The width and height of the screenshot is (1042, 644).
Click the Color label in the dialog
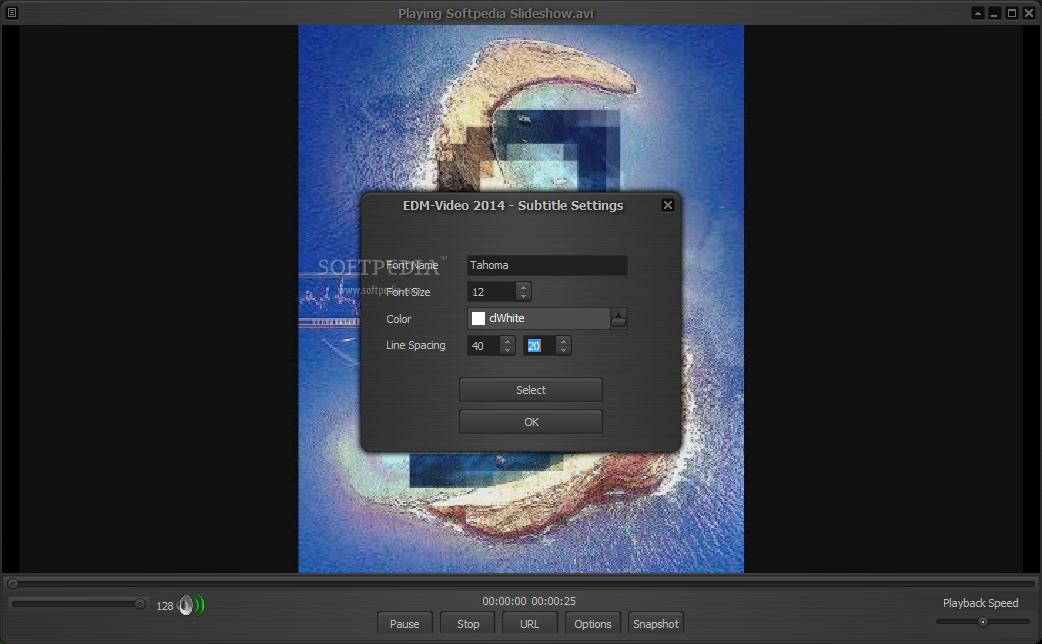[399, 319]
